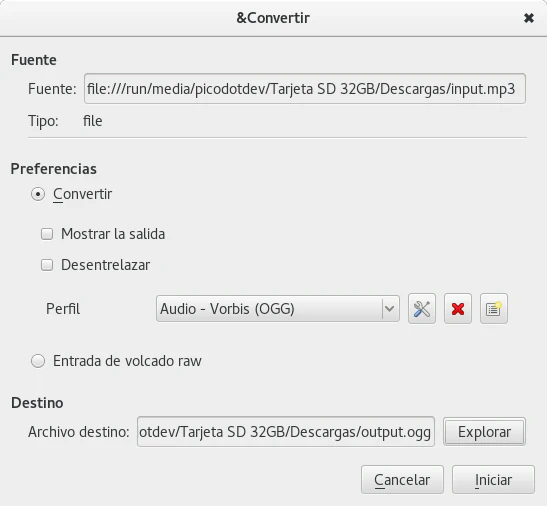Tick the Desentrelazar checkbox
This screenshot has height=506, width=547.
[47, 265]
